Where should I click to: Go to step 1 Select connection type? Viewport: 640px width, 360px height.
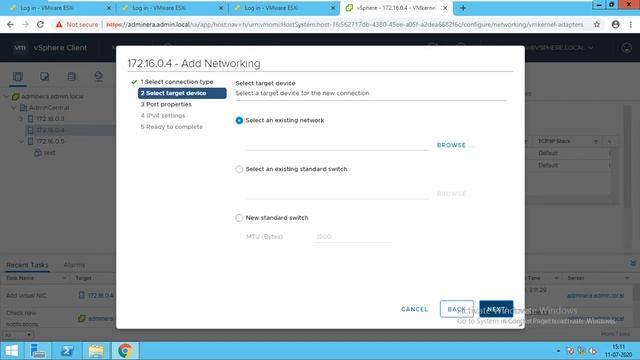point(177,82)
